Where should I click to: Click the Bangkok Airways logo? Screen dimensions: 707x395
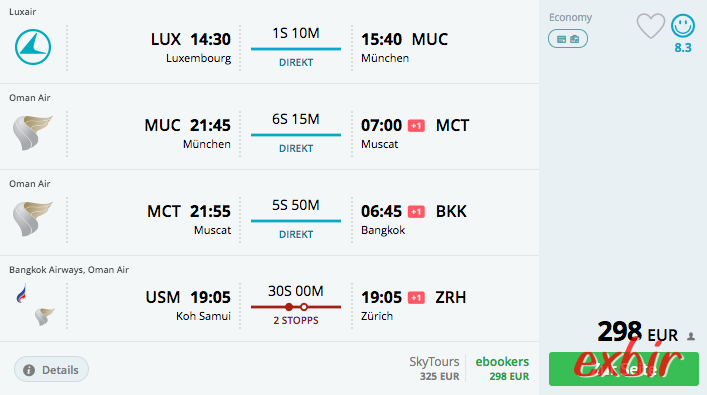click(x=21, y=294)
